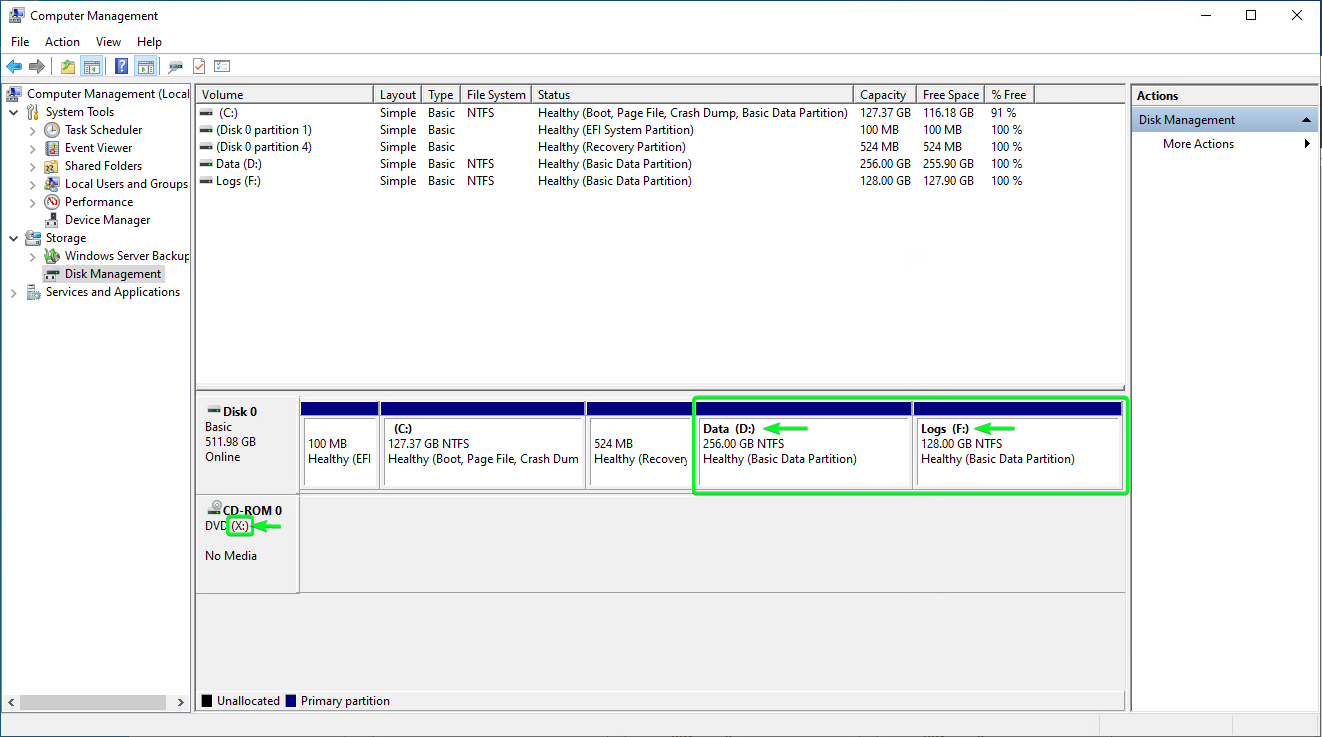Click the gray Forward arrow in toolbar
Screen dimensions: 1322x737
pyautogui.click(x=37, y=66)
